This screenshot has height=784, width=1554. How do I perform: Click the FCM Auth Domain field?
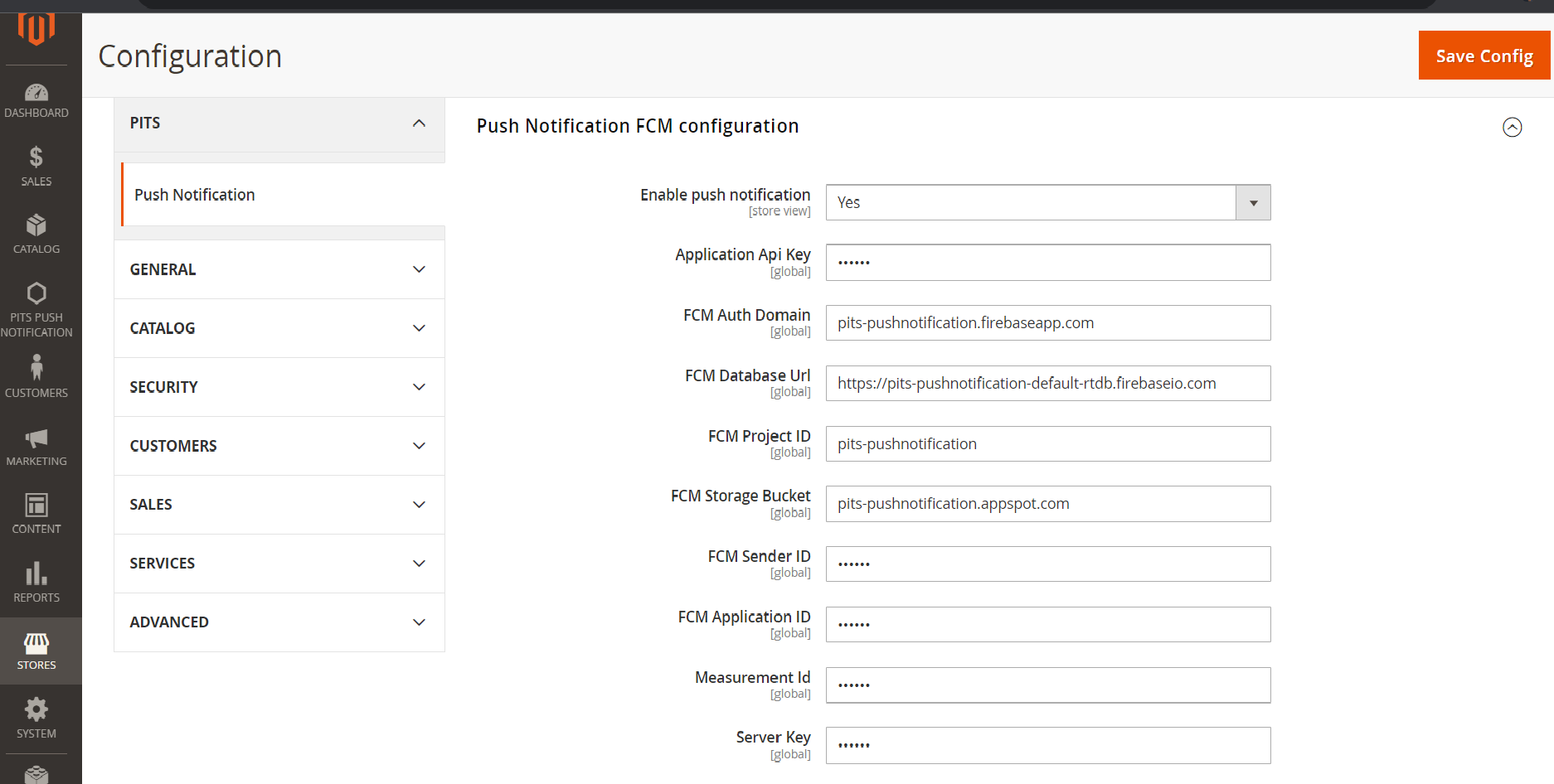pyautogui.click(x=1047, y=323)
